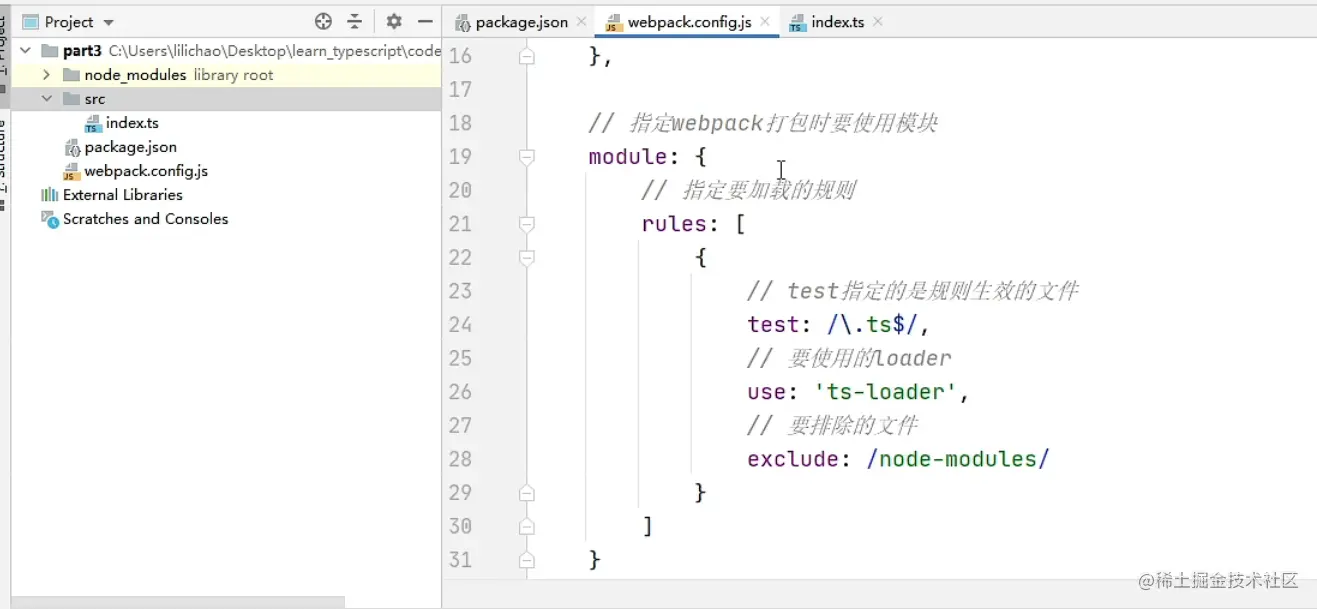Image resolution: width=1317 pixels, height=609 pixels.
Task: Click the collapse all icon in Project panel
Action: [354, 21]
